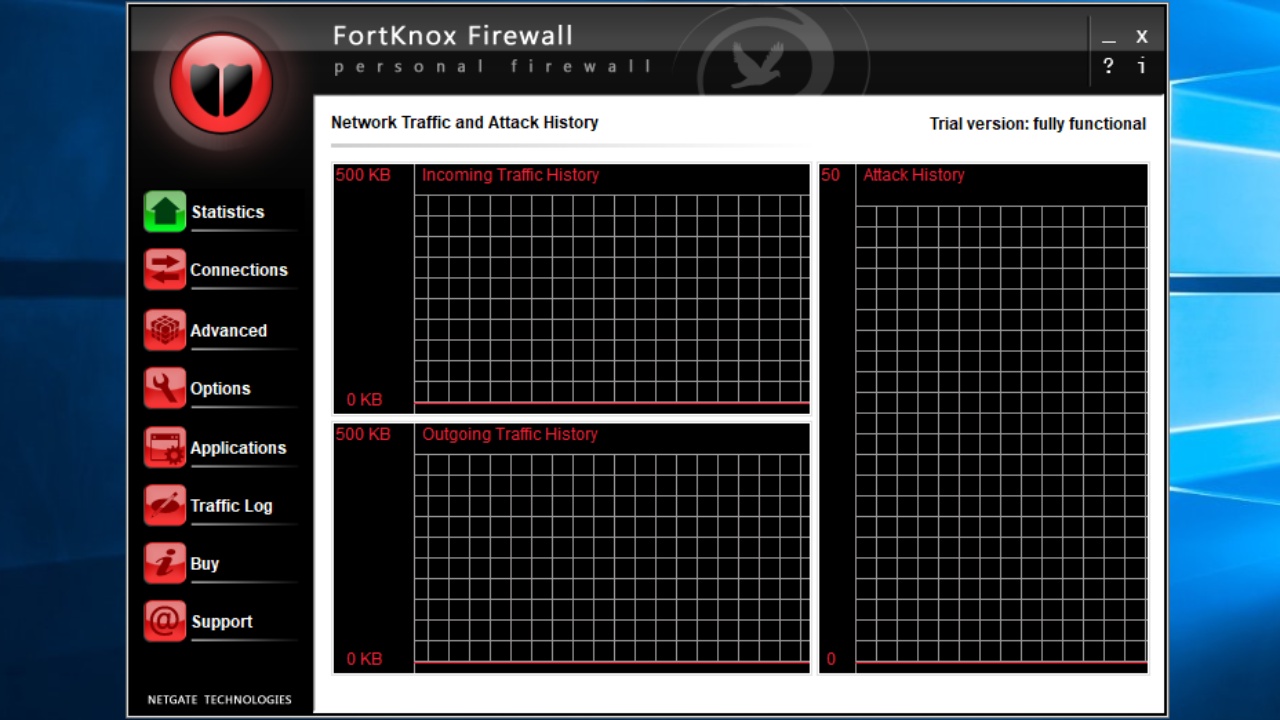Click the 0 KB label on outgoing graph
1280x720 pixels.
coord(365,659)
